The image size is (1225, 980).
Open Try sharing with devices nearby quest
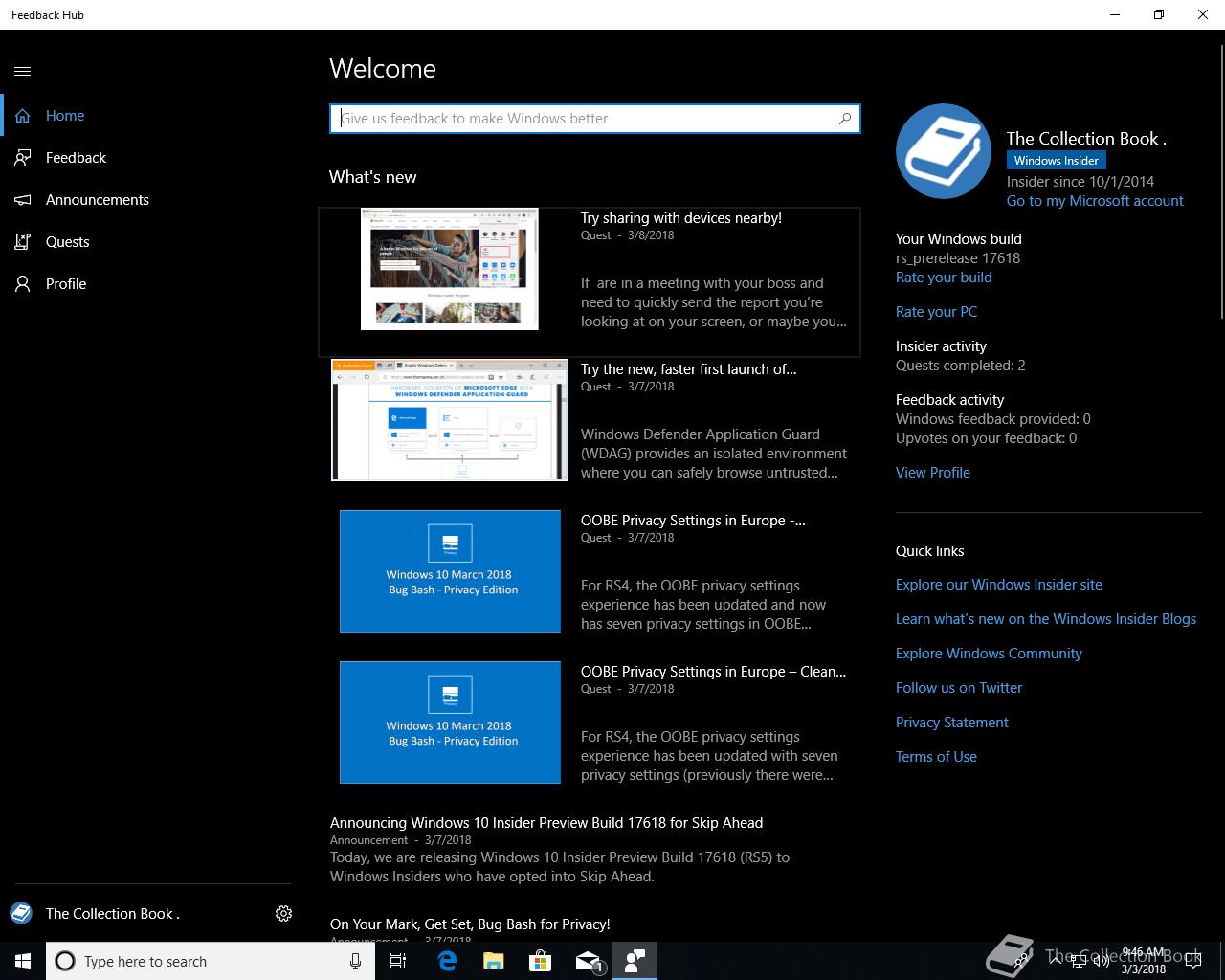(681, 218)
